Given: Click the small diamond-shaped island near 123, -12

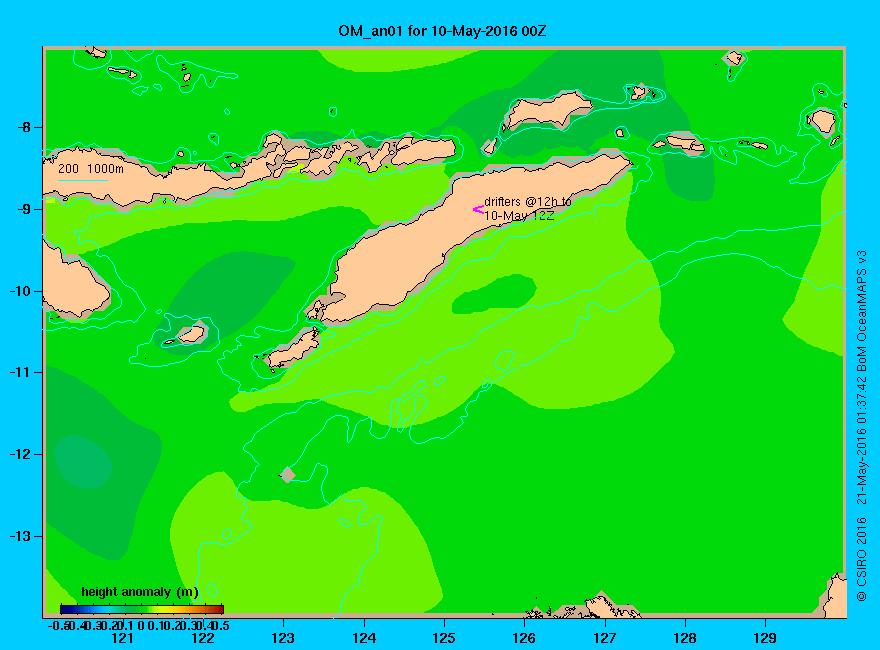Looking at the screenshot, I should click(288, 474).
